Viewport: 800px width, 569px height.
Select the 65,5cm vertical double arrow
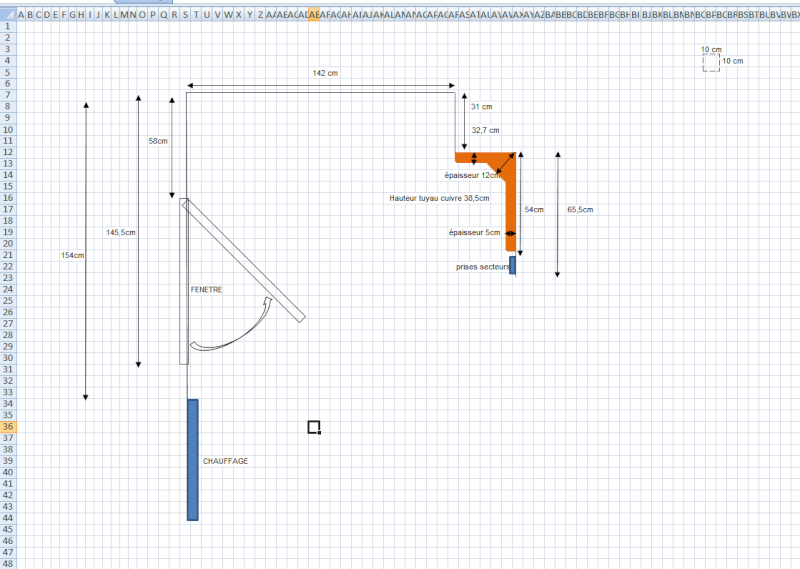(558, 214)
